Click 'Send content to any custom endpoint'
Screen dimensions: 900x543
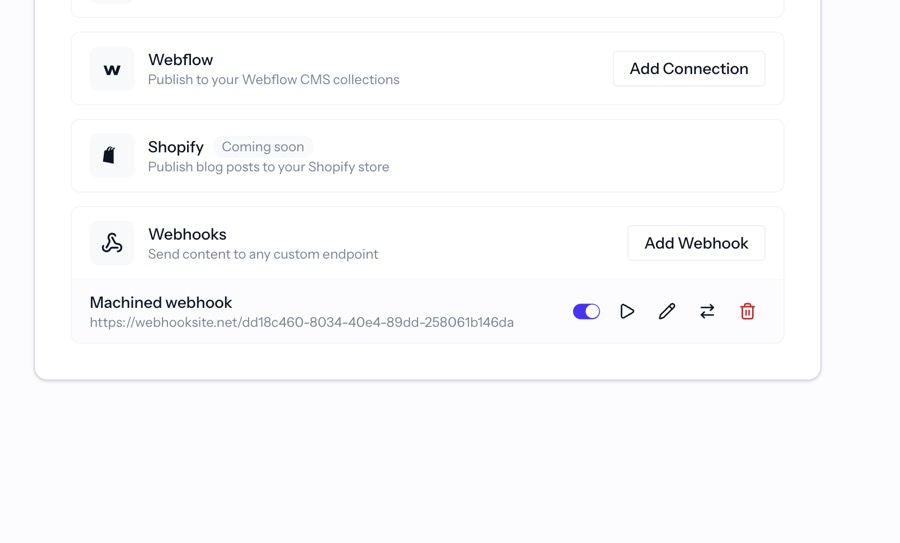pos(263,254)
